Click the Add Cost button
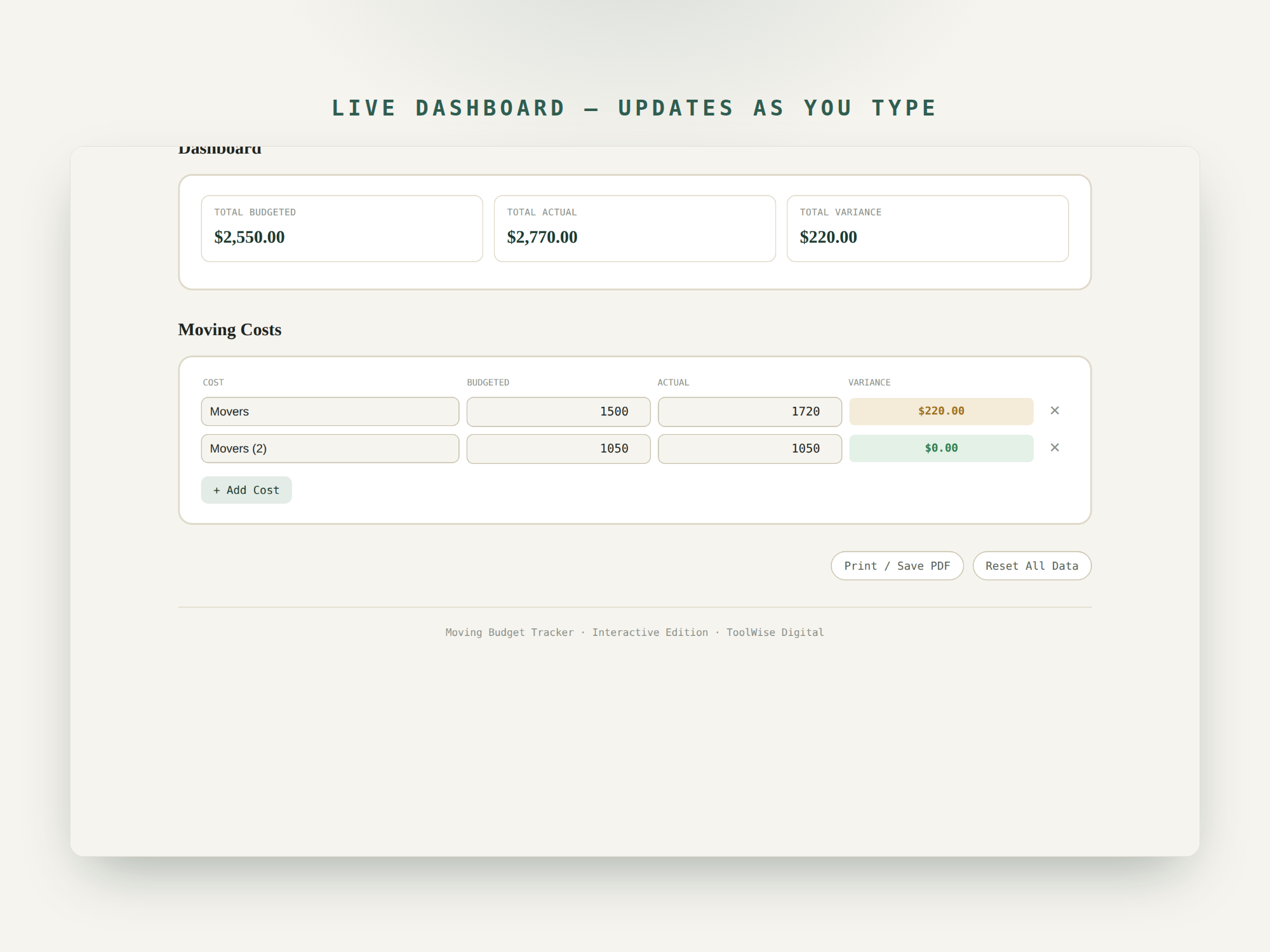Screen dimensions: 1270x952 click(246, 490)
